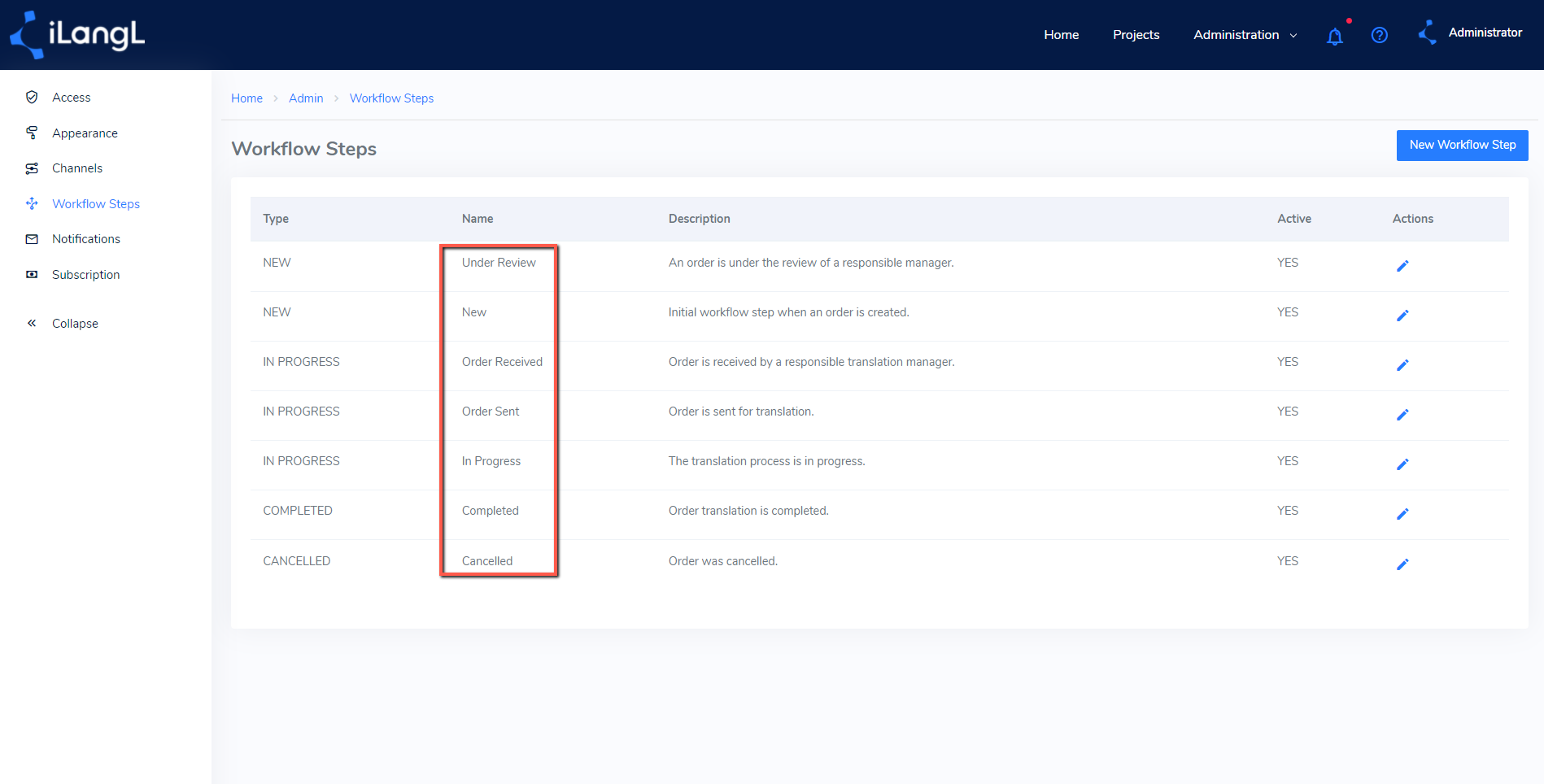The image size is (1544, 784).
Task: Click the Actions column header
Action: click(x=1412, y=219)
